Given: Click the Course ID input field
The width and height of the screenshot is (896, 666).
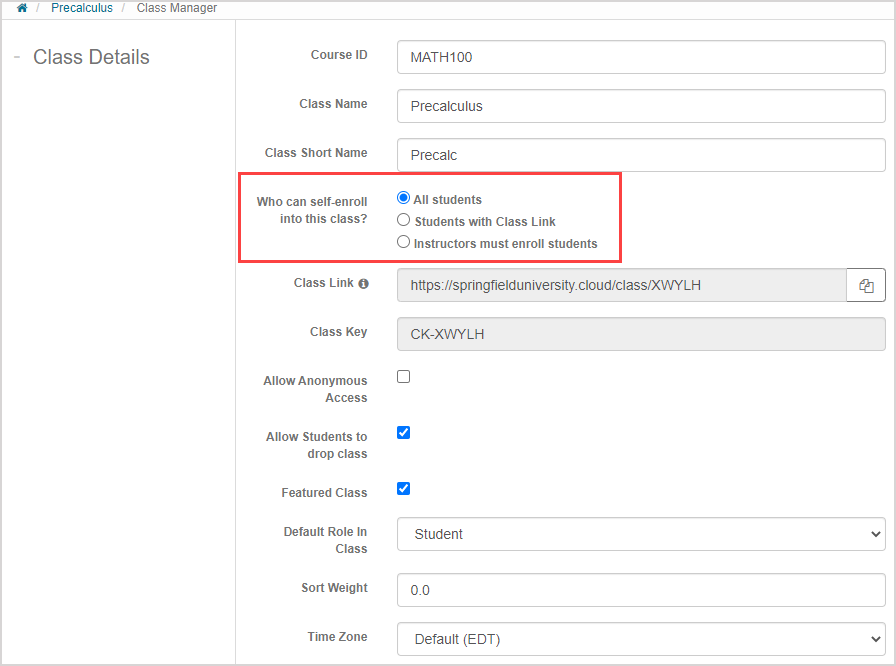Looking at the screenshot, I should coord(641,57).
